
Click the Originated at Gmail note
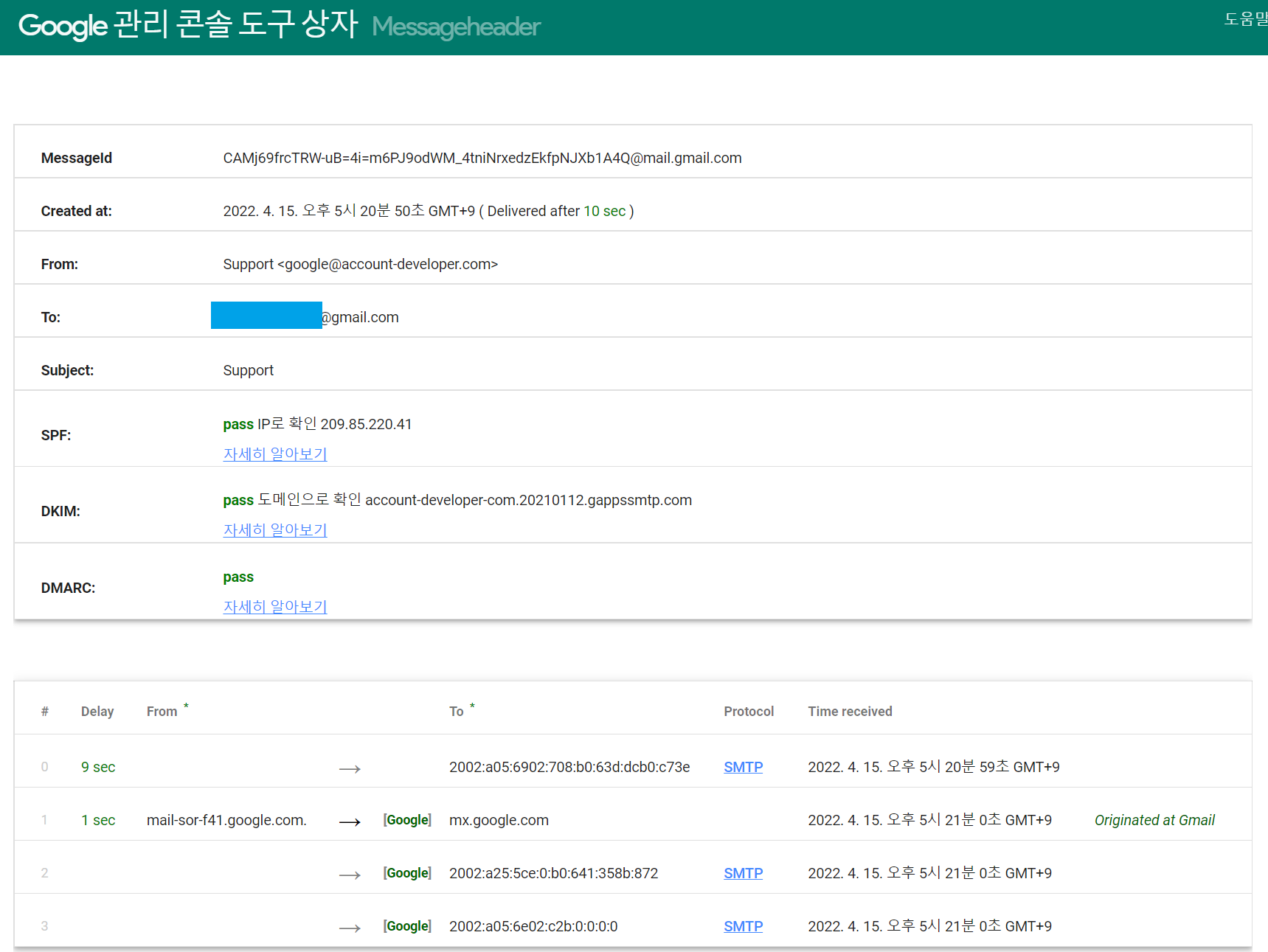(1154, 820)
